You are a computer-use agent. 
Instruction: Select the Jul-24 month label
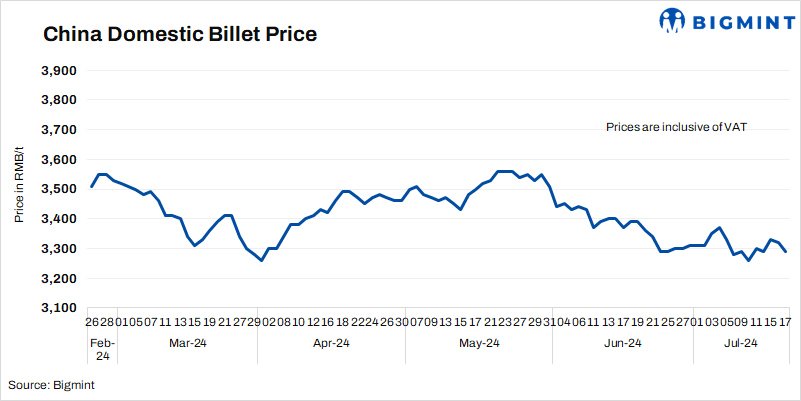(740, 343)
